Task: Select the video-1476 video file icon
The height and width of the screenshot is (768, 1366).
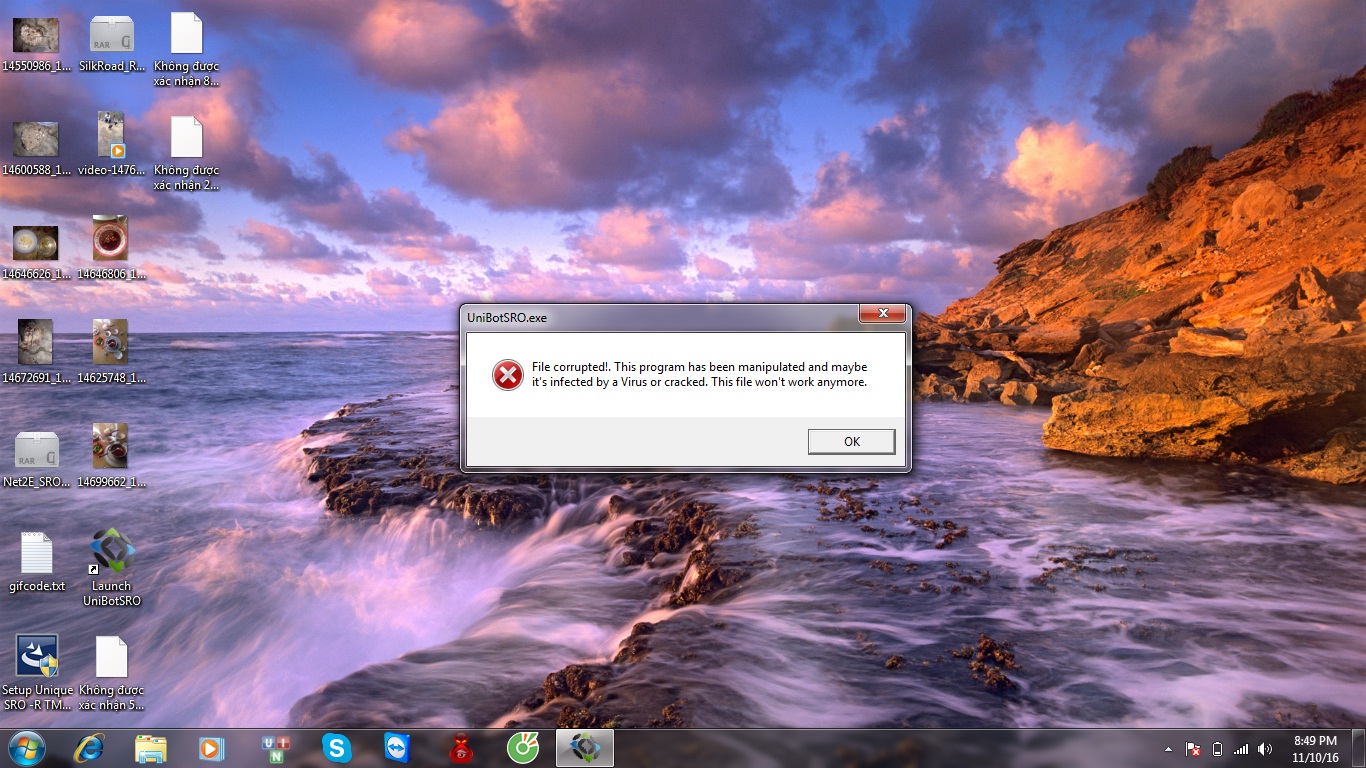Action: pos(112,144)
